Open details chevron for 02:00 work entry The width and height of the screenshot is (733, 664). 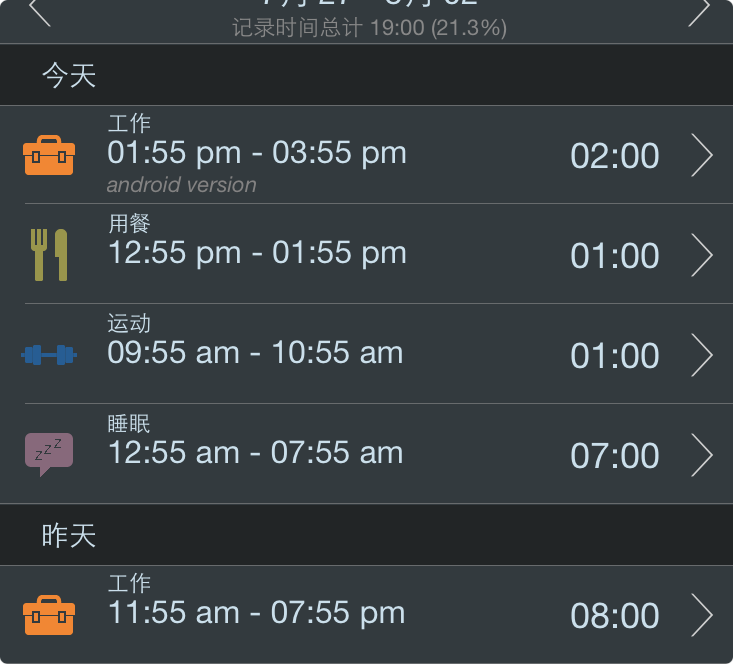pyautogui.click(x=702, y=155)
